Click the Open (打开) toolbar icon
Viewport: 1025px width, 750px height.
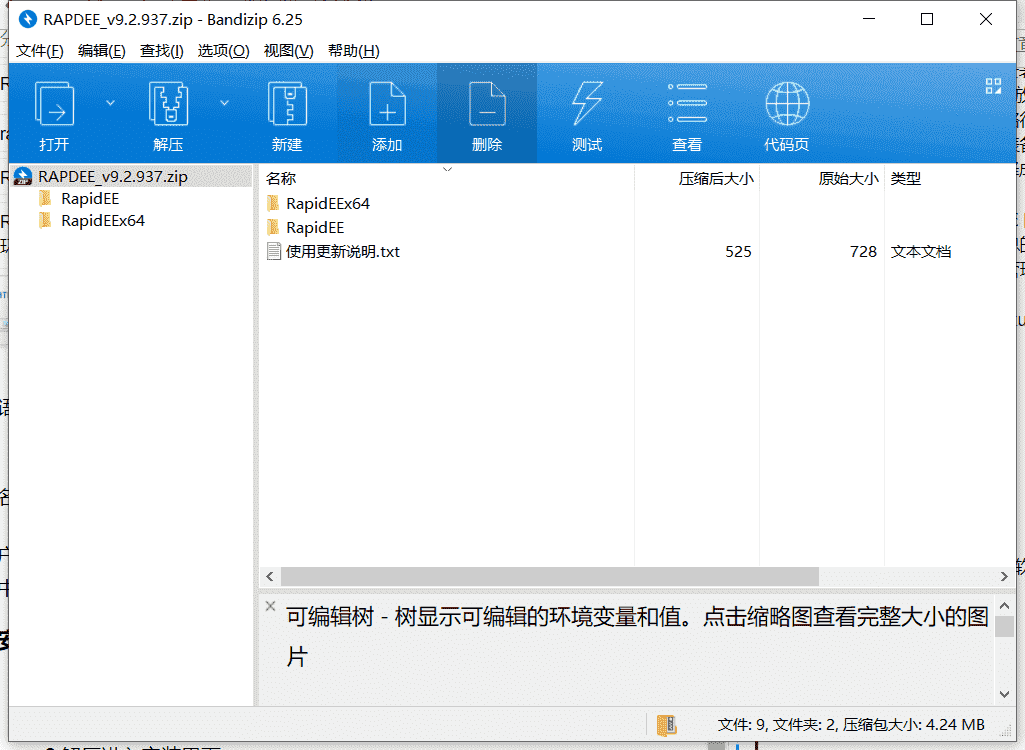tap(54, 103)
